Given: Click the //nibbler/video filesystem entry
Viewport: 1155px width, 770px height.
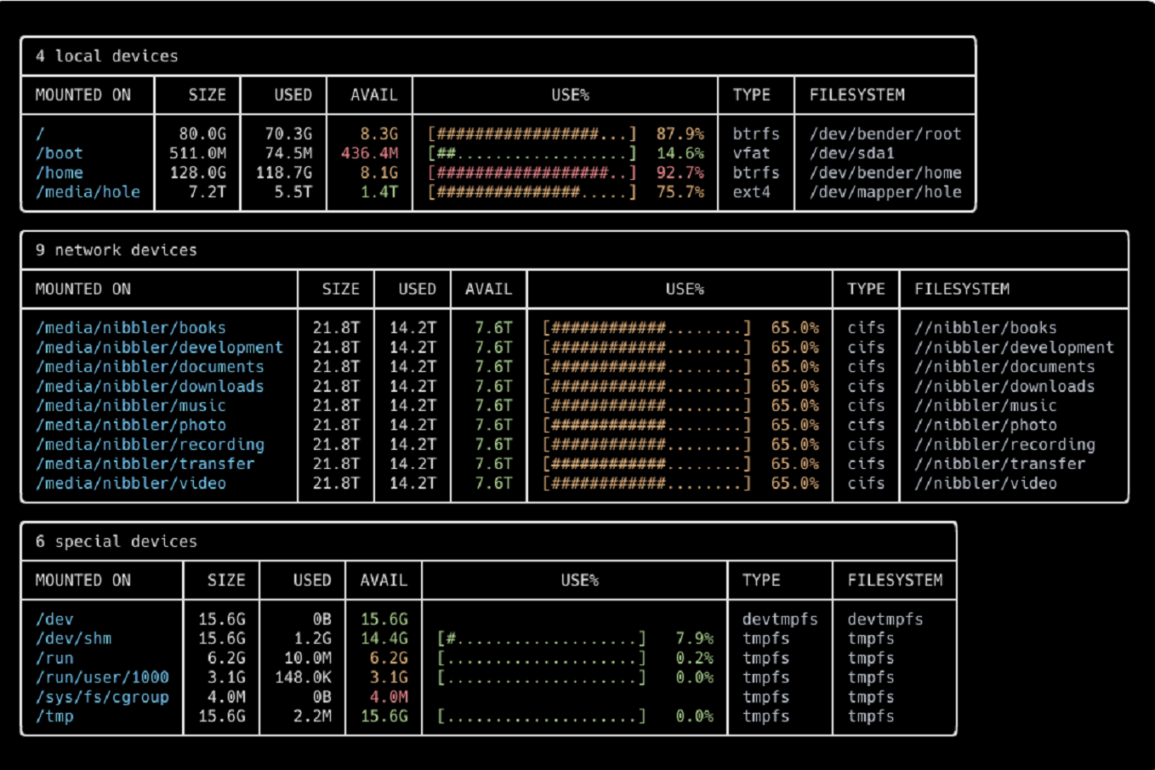Looking at the screenshot, I should coord(985,483).
